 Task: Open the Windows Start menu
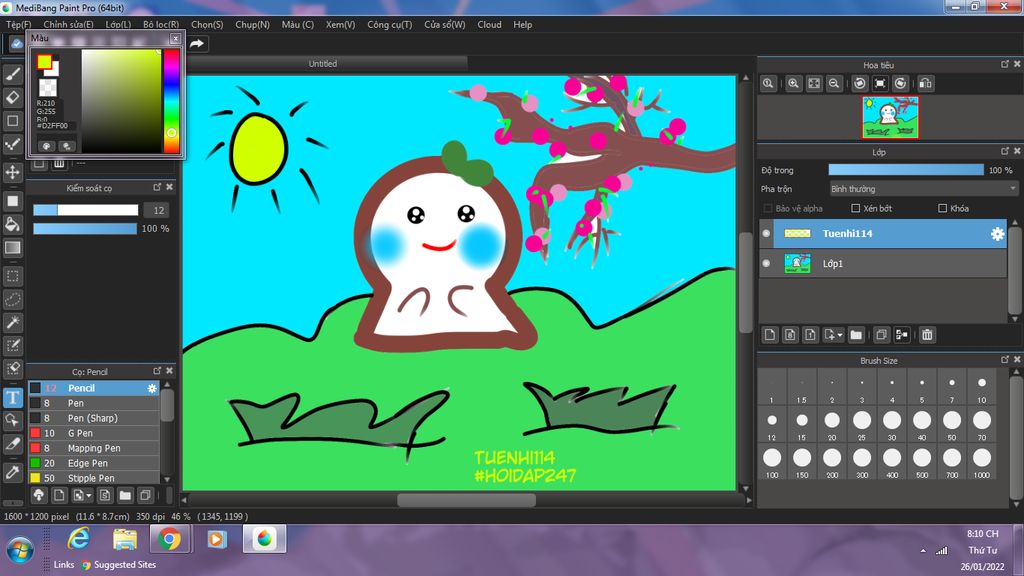point(20,550)
